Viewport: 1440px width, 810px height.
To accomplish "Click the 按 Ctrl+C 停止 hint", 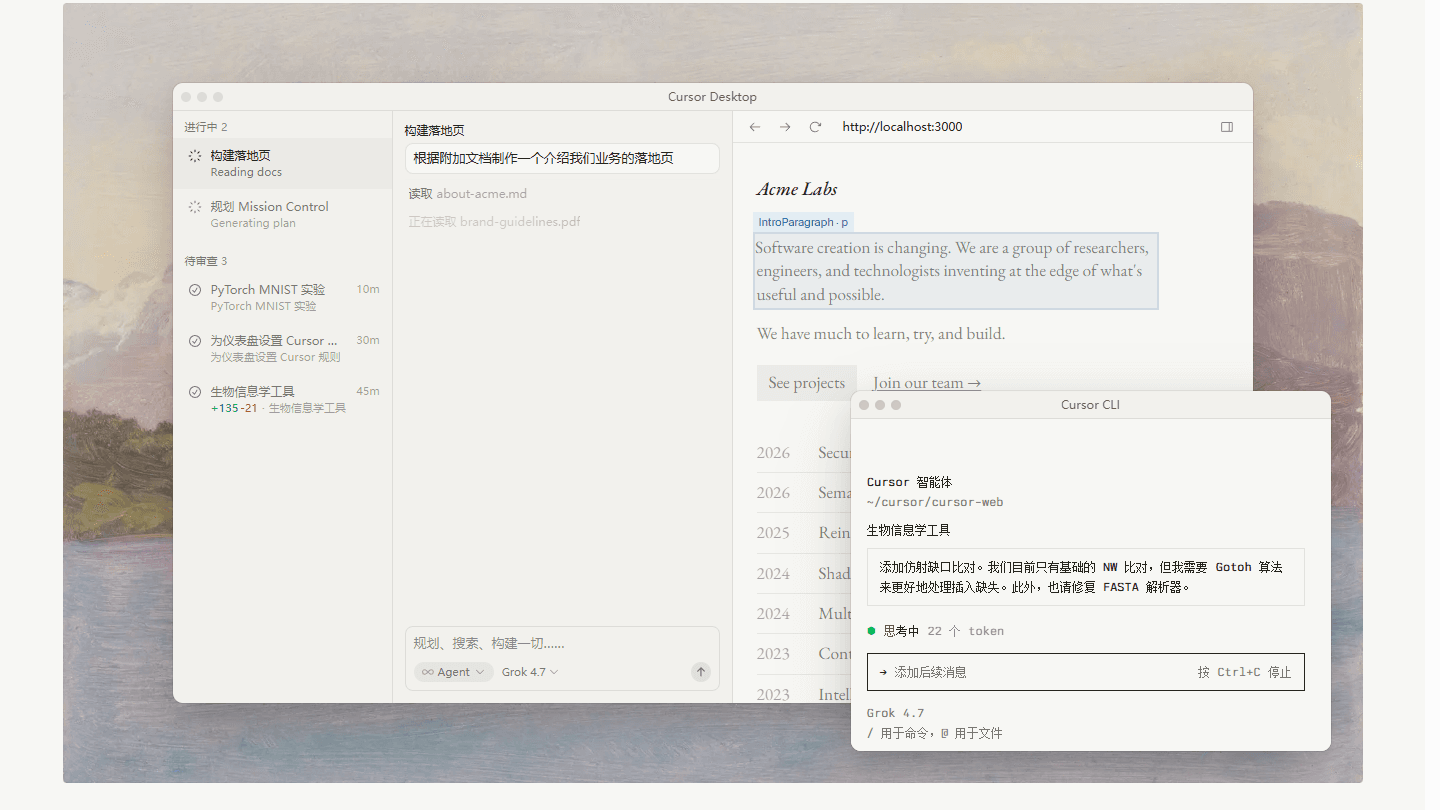I will [1244, 672].
